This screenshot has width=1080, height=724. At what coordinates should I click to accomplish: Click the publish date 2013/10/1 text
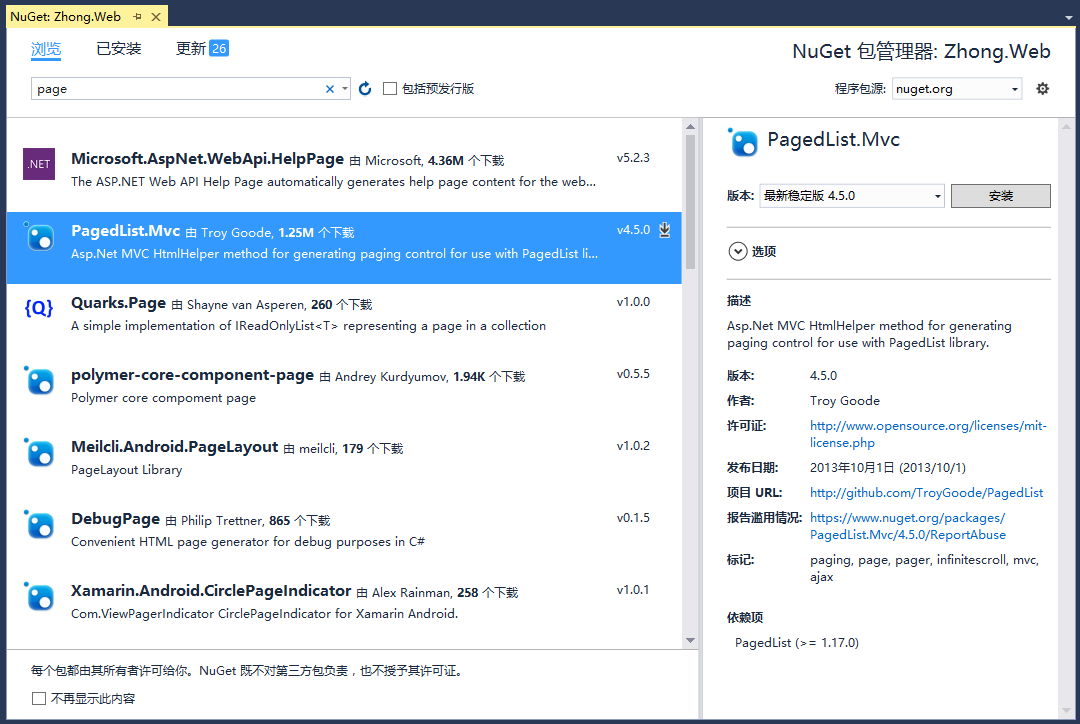888,468
